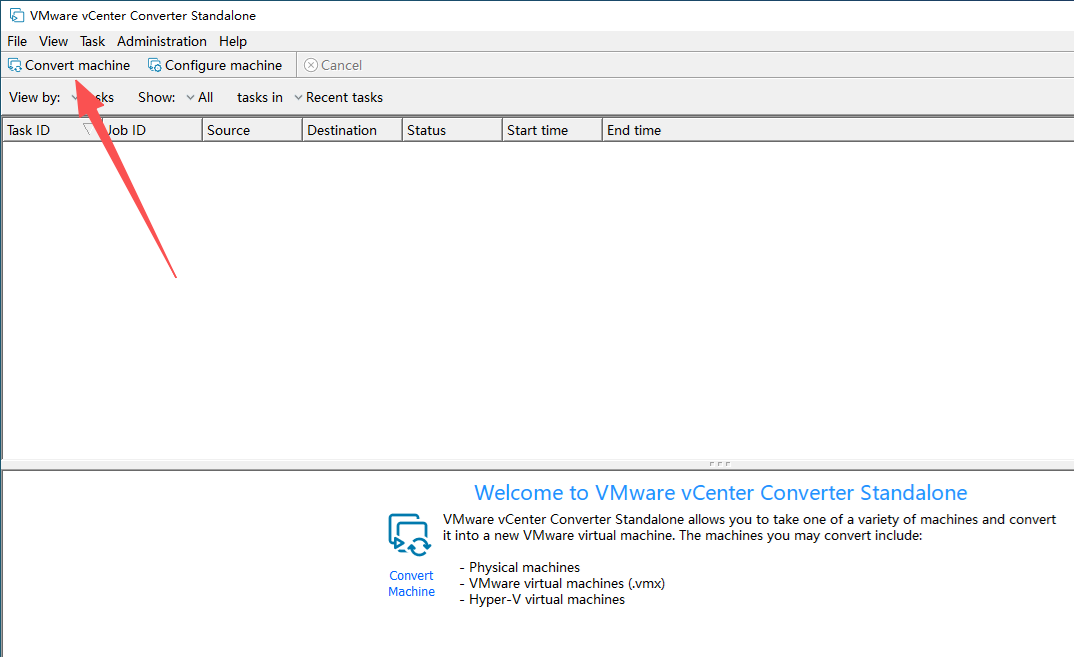Click the large Convert Machine icon in welcome panel
Image resolution: width=1074 pixels, height=657 pixels.
click(409, 534)
